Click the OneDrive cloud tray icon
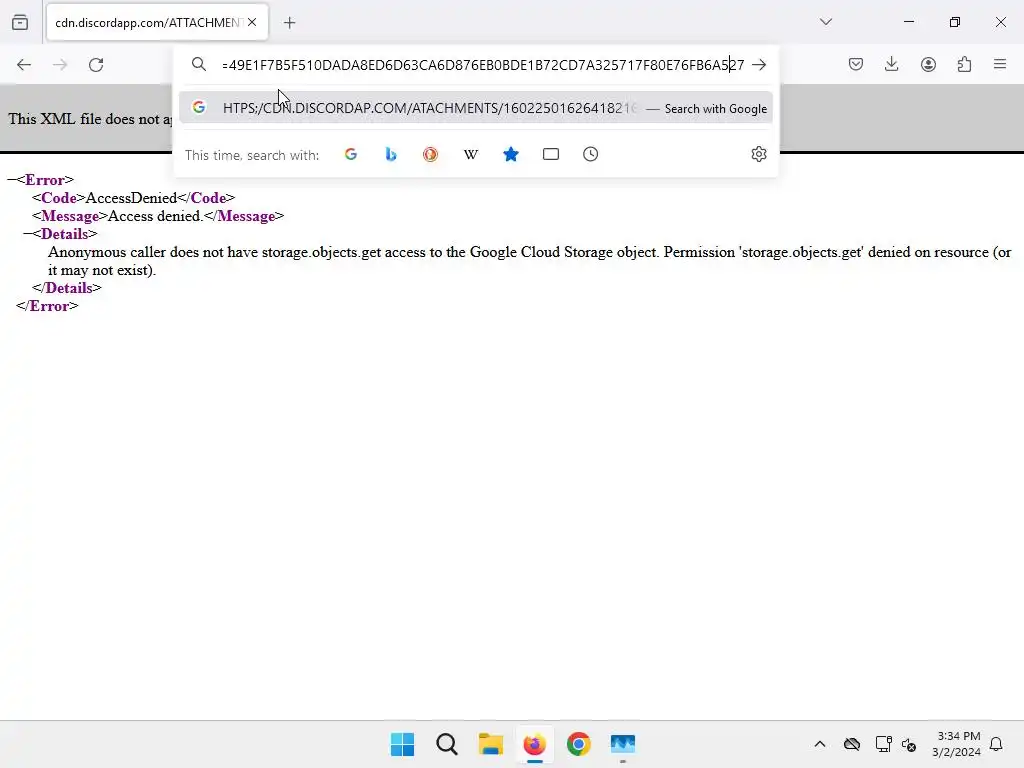The height and width of the screenshot is (768, 1024). pyautogui.click(x=852, y=744)
